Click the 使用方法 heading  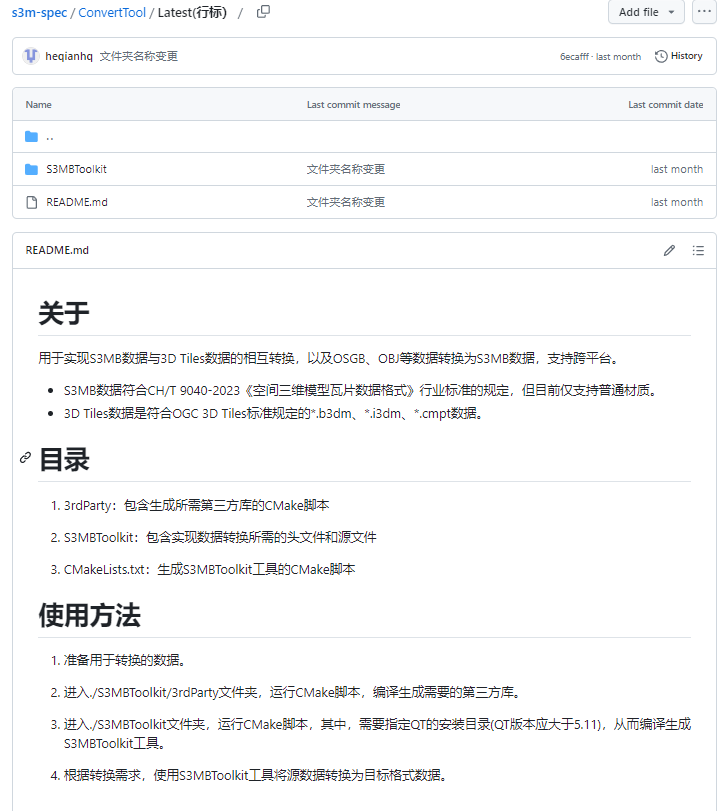89,615
